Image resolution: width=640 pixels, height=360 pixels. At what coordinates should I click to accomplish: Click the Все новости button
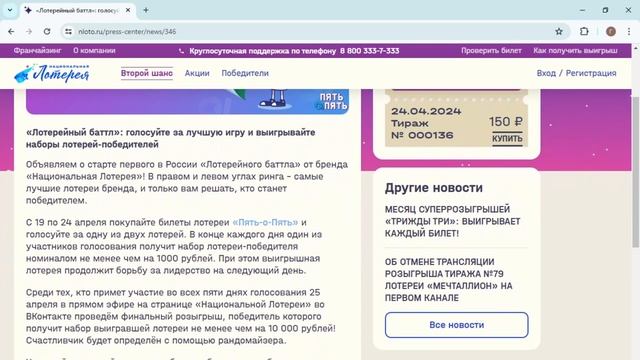point(456,325)
